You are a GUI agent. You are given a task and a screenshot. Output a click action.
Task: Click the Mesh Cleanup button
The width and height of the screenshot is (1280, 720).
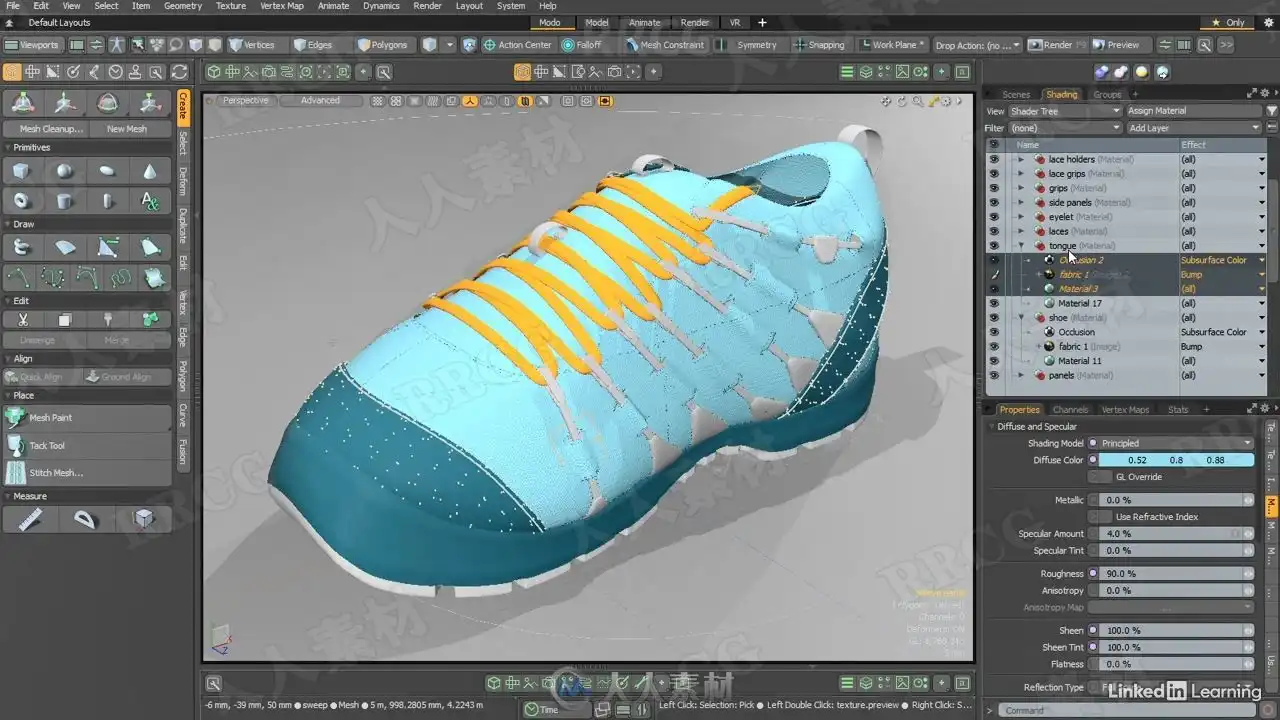tap(50, 129)
